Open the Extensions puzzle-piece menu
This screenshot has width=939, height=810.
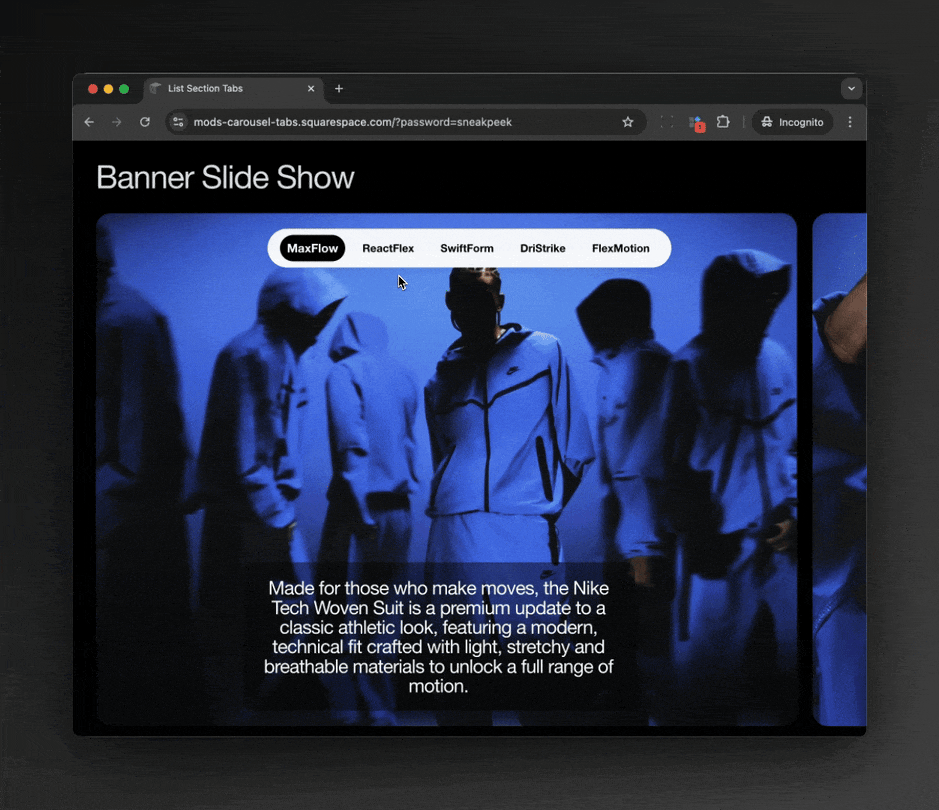(723, 122)
